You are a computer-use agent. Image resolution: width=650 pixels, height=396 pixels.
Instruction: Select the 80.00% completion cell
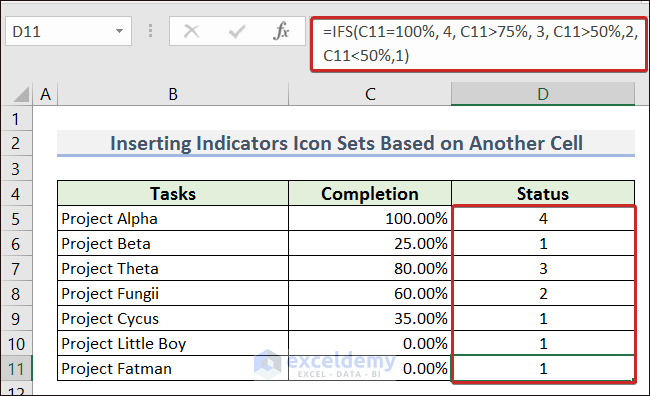click(370, 268)
